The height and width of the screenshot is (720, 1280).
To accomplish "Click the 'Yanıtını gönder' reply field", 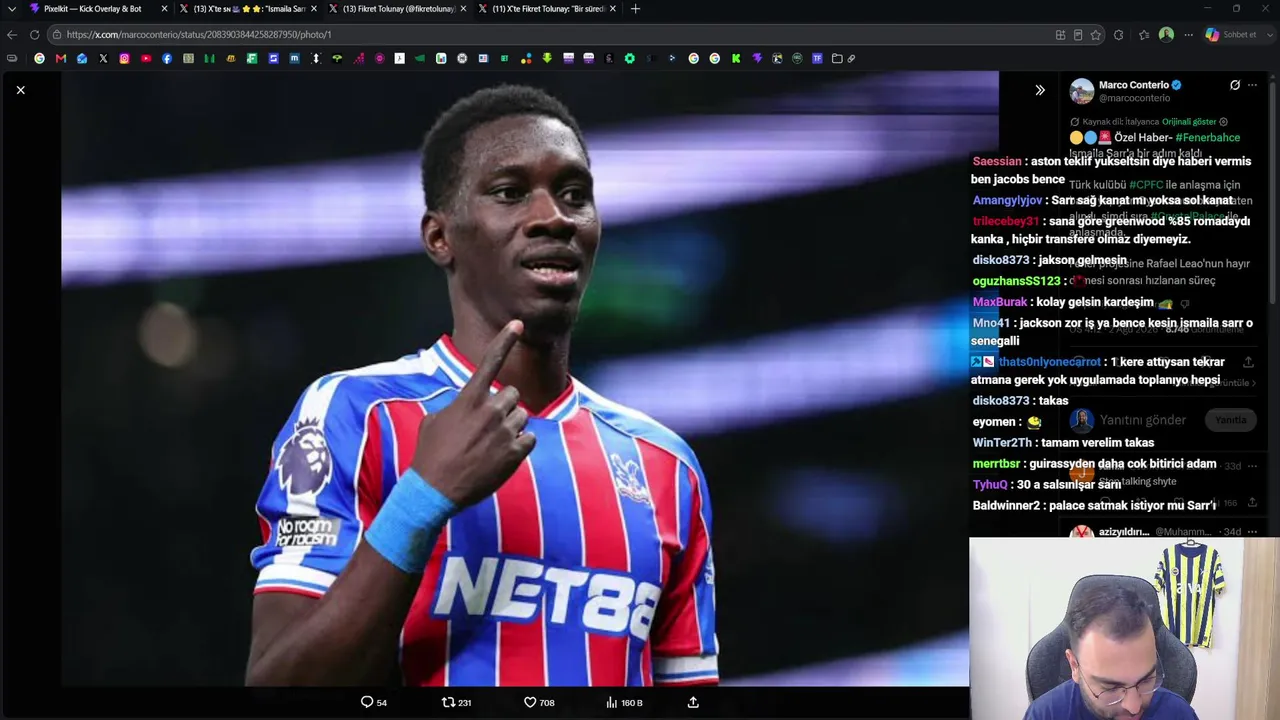I will pos(1143,420).
